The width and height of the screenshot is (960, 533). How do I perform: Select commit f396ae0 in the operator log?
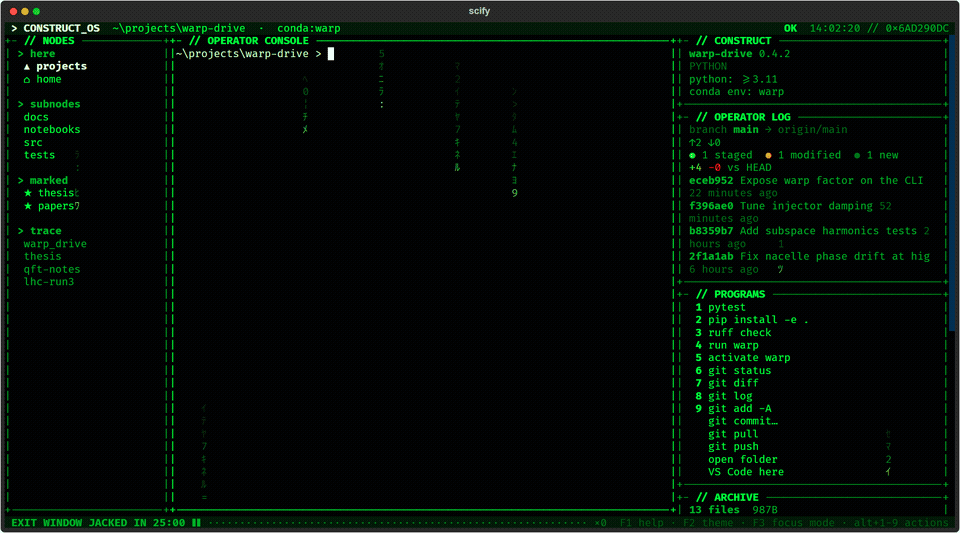[711, 206]
